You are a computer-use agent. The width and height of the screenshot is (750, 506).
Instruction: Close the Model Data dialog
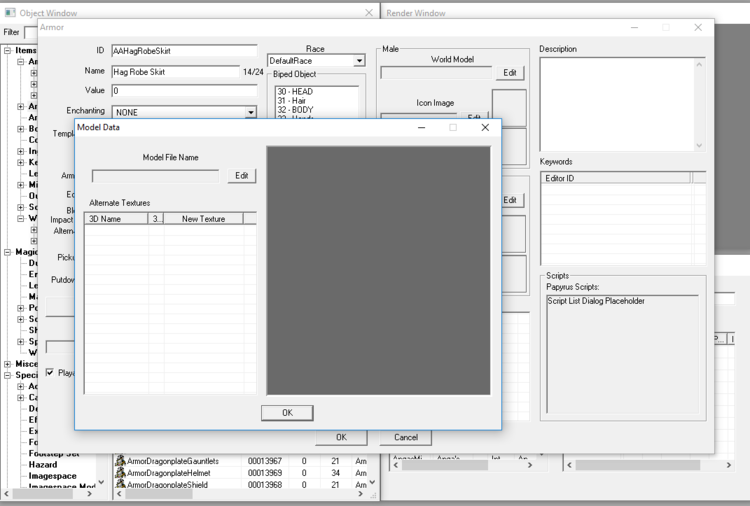click(x=485, y=127)
